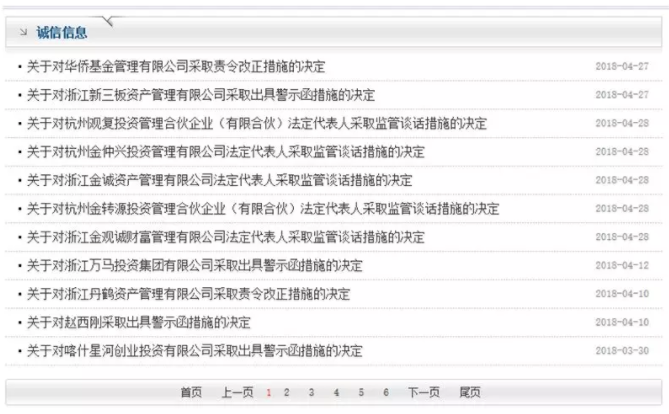669x414 pixels.
Task: Jump to page 2 in pagination
Action: click(287, 393)
